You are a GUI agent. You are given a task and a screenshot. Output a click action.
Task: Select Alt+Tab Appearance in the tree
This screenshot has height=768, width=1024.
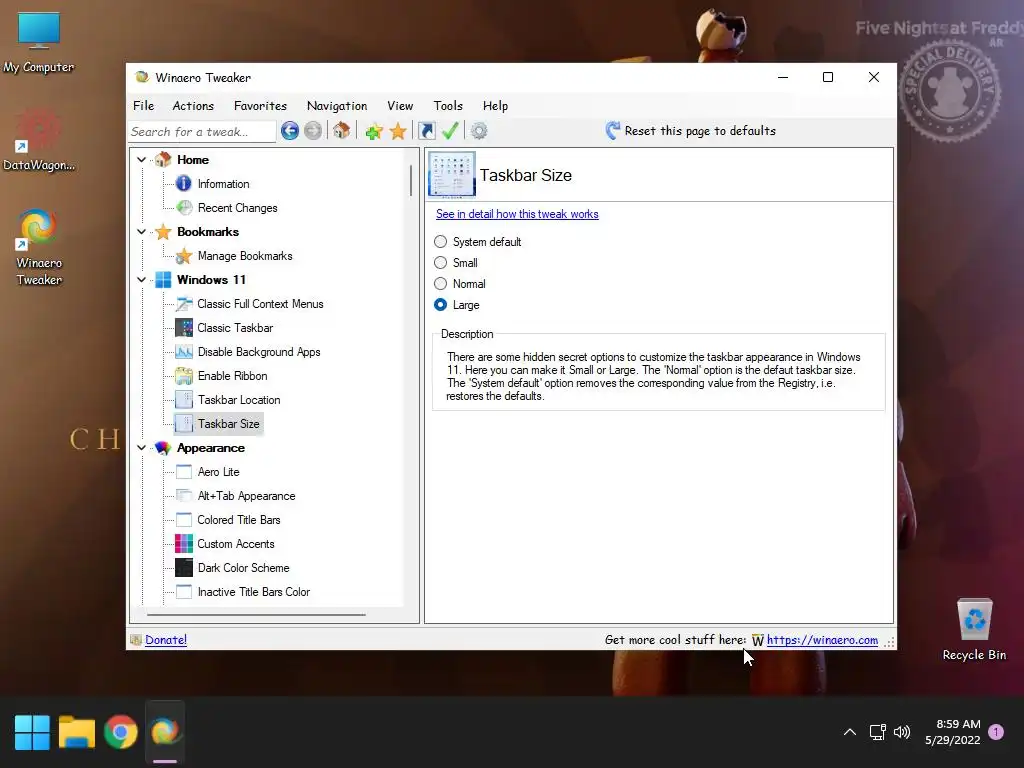[246, 496]
